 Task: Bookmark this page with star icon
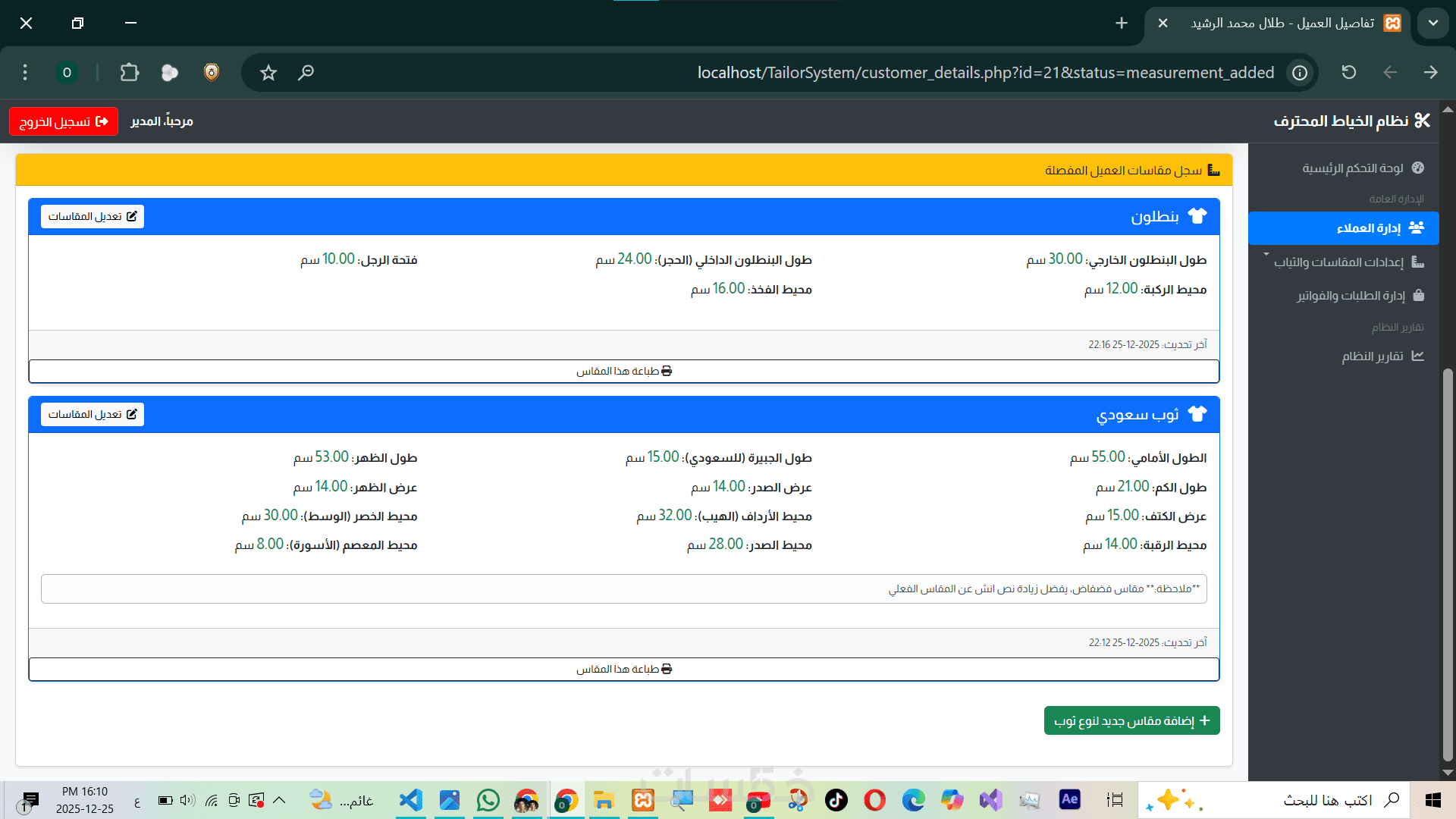(x=268, y=73)
